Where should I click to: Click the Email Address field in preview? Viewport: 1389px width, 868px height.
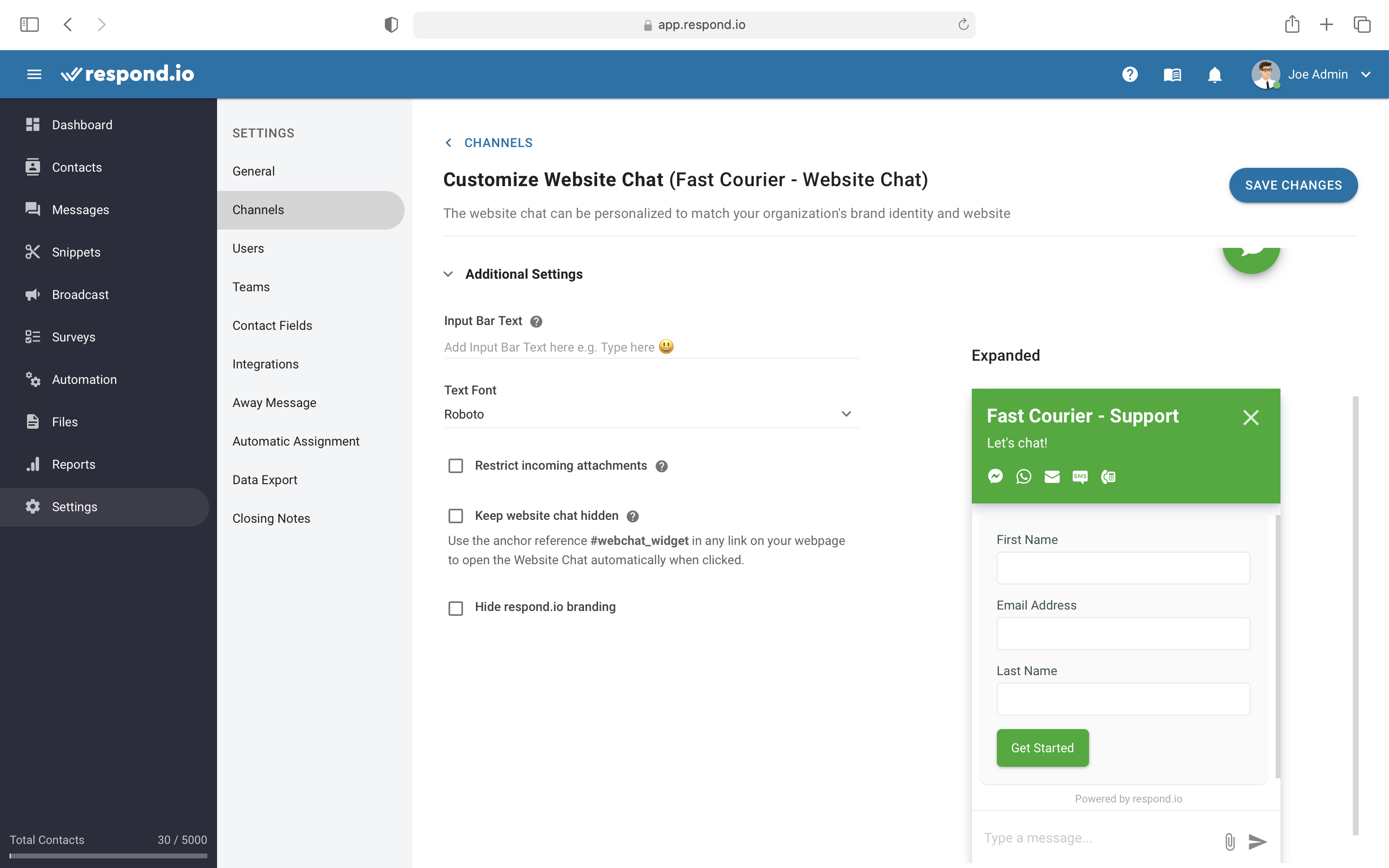tap(1123, 634)
